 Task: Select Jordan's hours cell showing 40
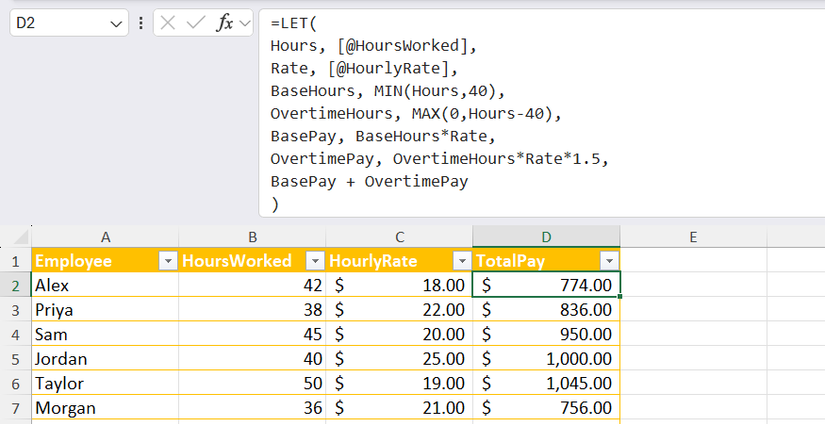pos(252,359)
